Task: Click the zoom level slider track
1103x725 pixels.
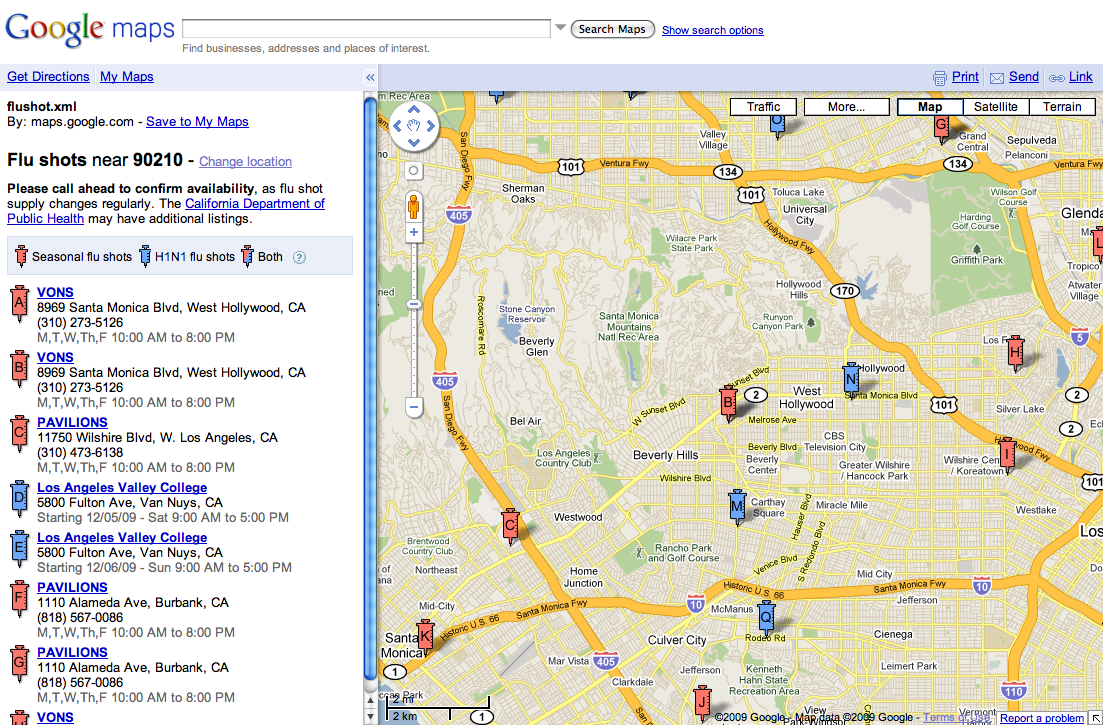Action: tap(414, 340)
